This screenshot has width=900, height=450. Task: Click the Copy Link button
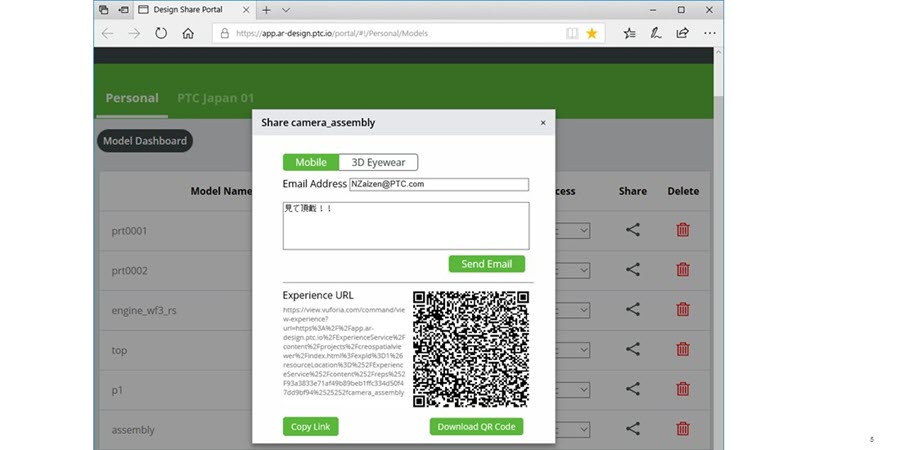[310, 427]
